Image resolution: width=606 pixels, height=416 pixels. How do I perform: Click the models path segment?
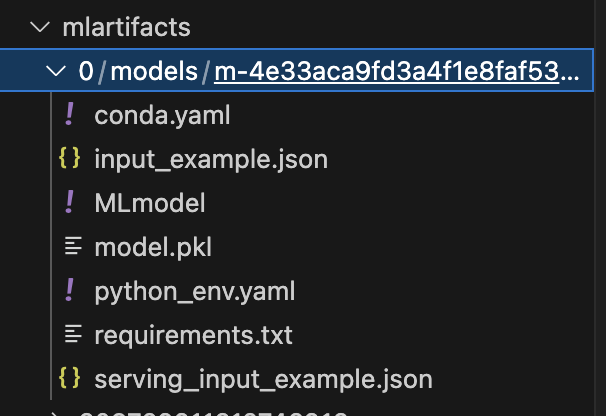[x=155, y=72]
